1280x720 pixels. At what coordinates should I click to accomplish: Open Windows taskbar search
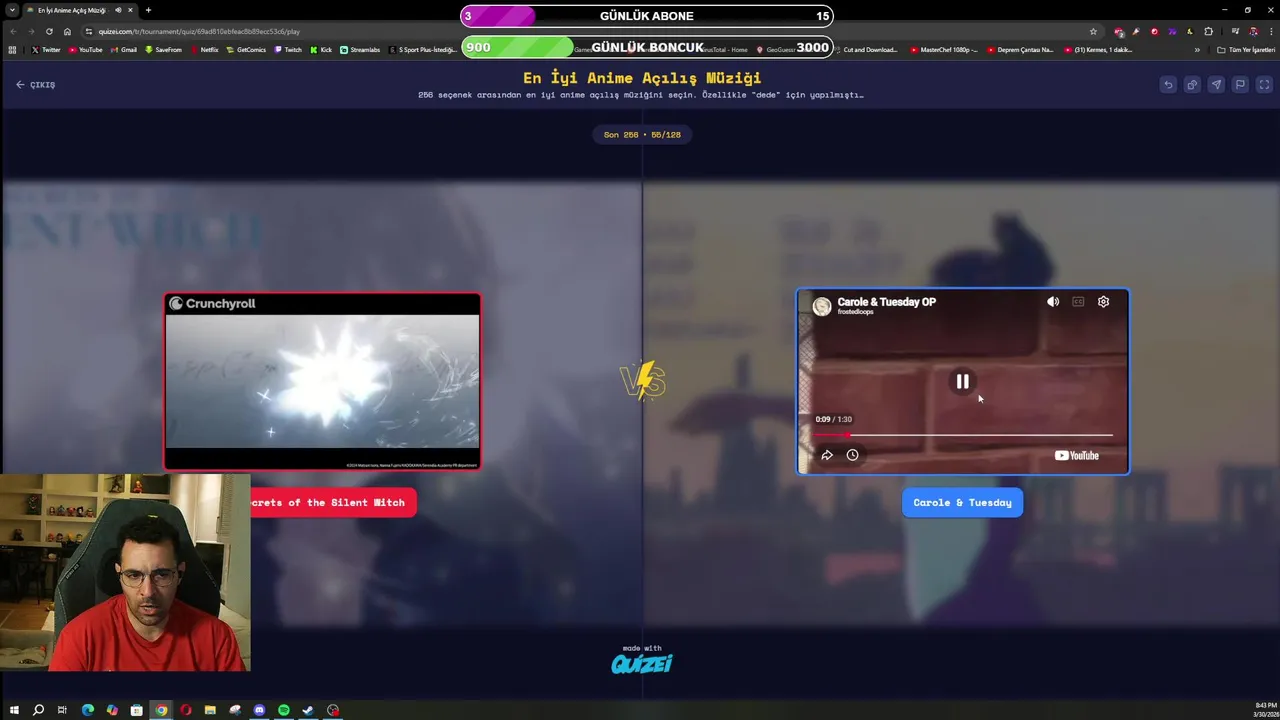[38, 710]
